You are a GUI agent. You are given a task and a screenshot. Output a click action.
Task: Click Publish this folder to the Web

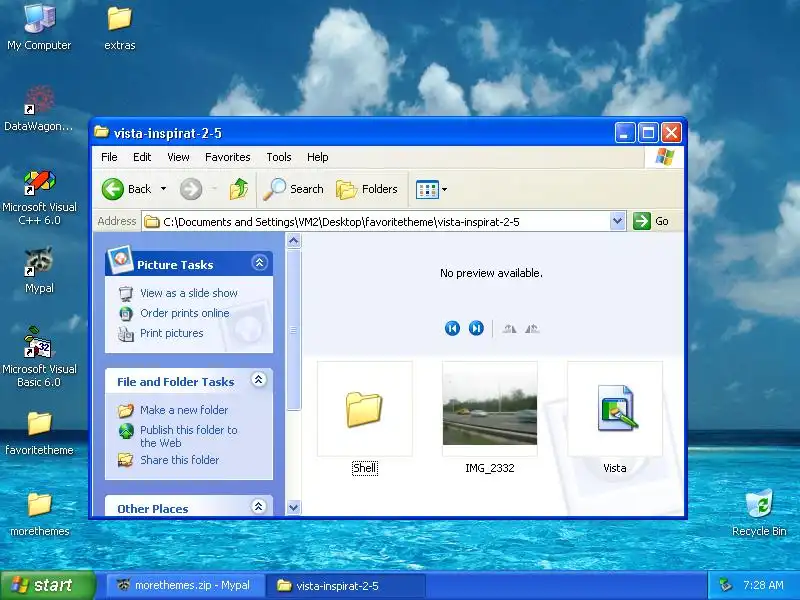coord(189,436)
